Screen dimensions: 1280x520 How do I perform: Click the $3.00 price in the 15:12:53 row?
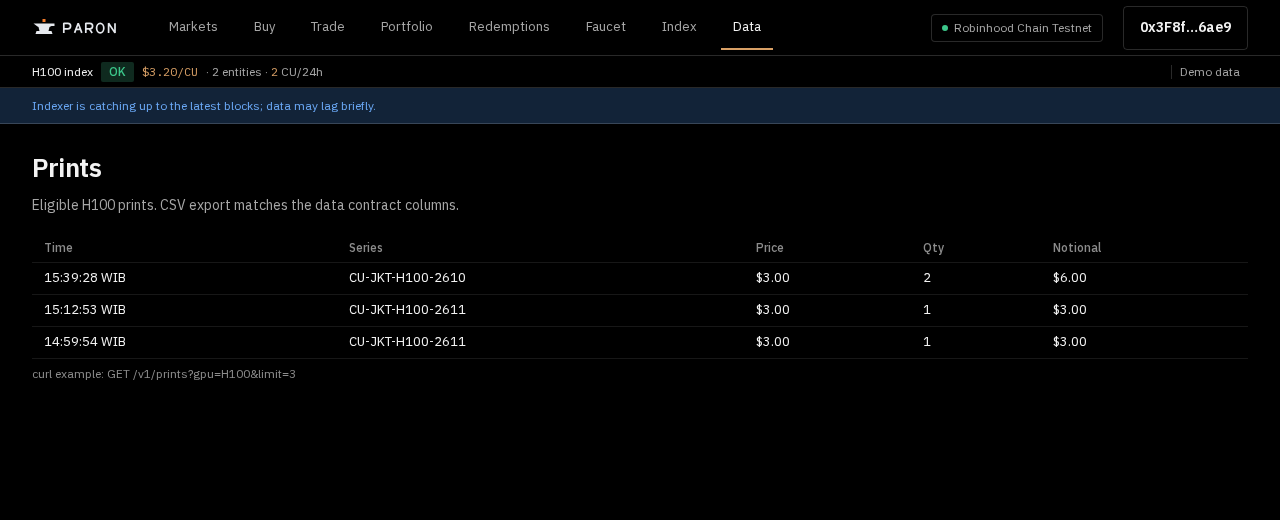(x=773, y=310)
